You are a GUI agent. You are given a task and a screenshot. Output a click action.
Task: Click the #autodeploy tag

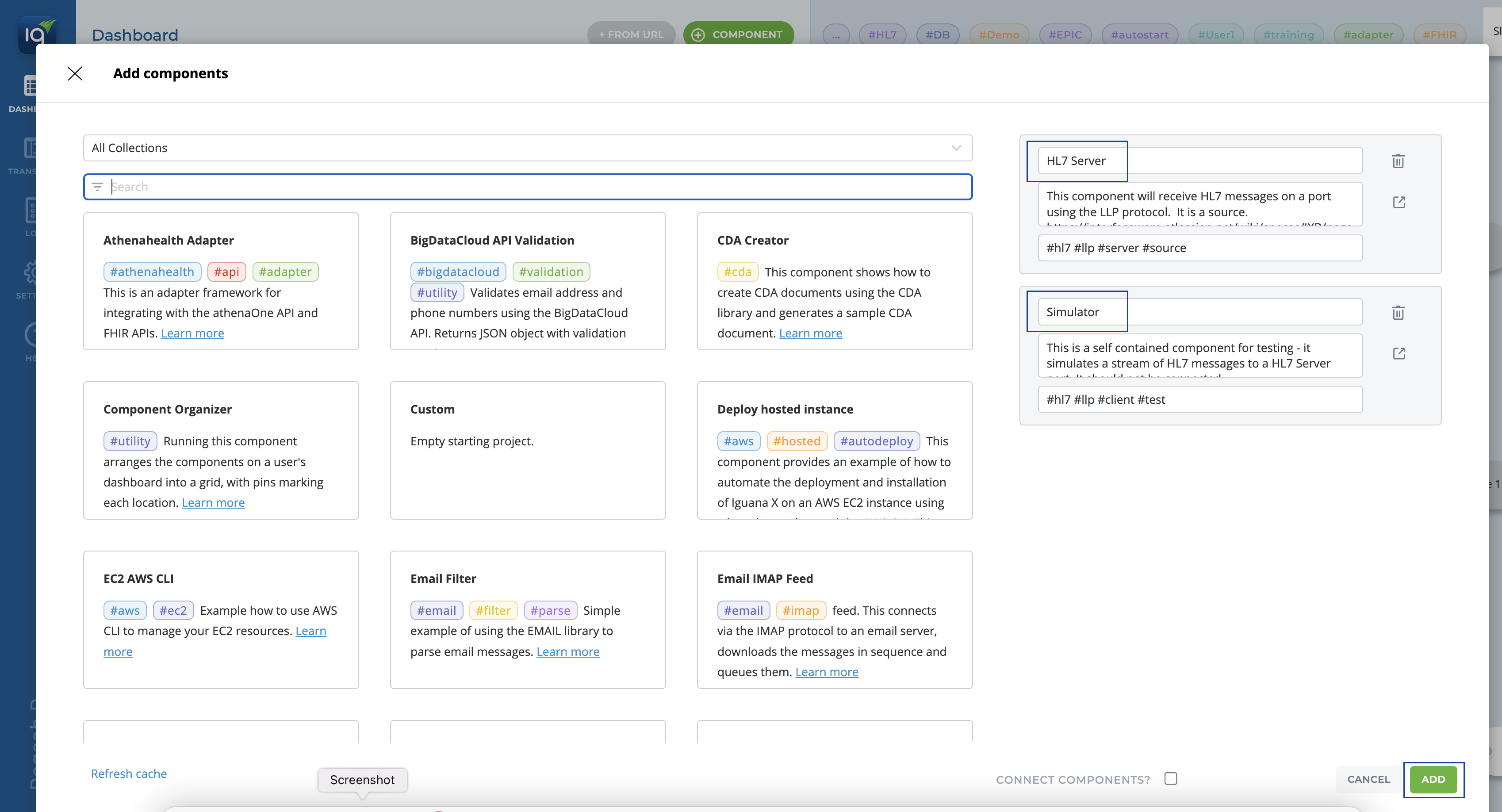click(x=876, y=441)
